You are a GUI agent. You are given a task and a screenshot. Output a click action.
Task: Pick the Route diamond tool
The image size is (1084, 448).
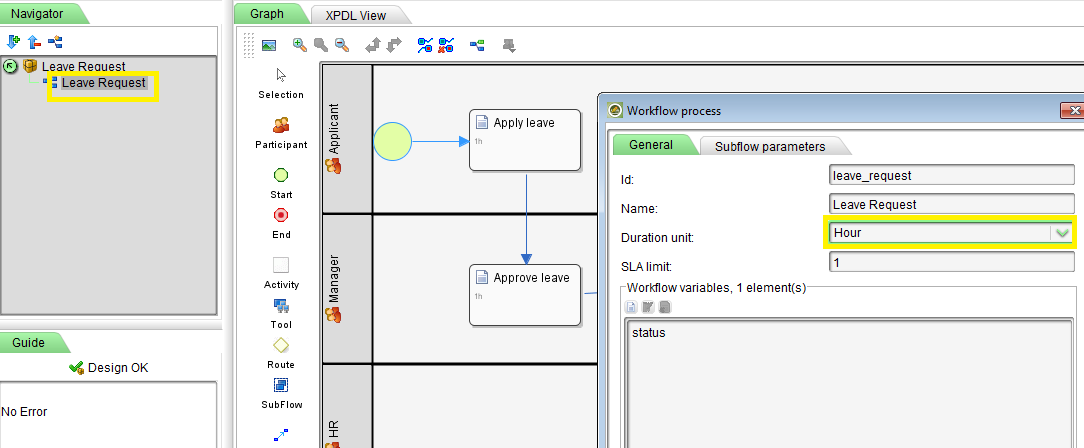281,345
